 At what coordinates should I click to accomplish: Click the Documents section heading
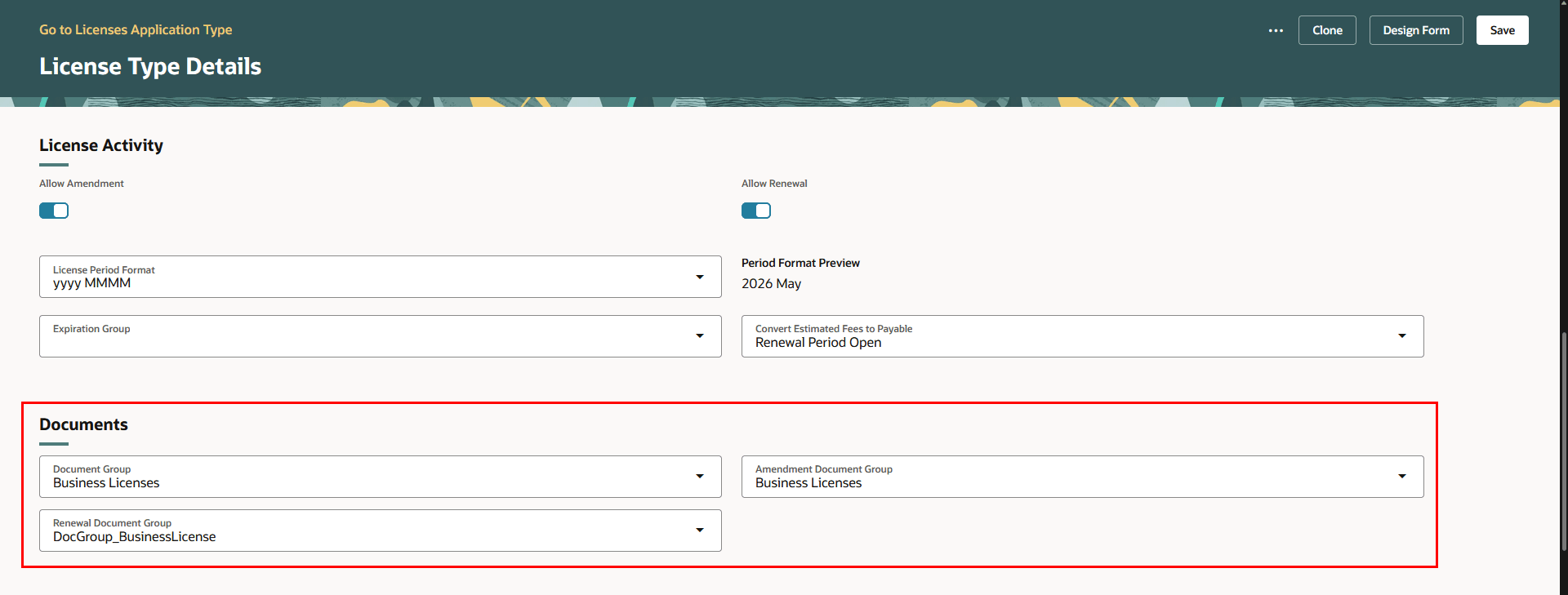coord(83,424)
